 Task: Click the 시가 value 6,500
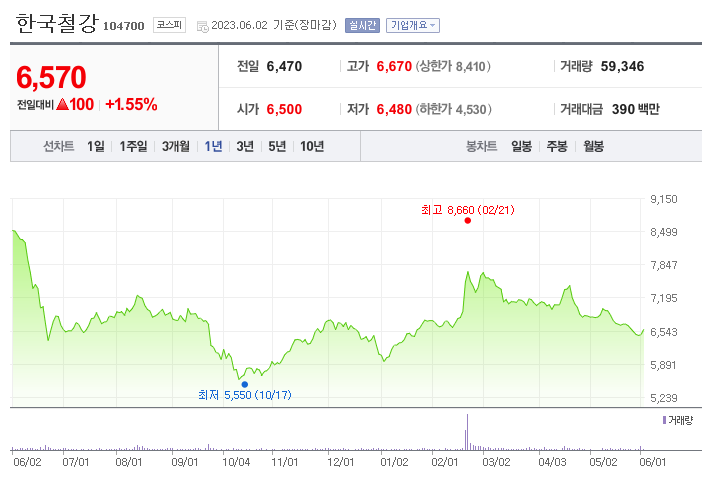pos(284,109)
